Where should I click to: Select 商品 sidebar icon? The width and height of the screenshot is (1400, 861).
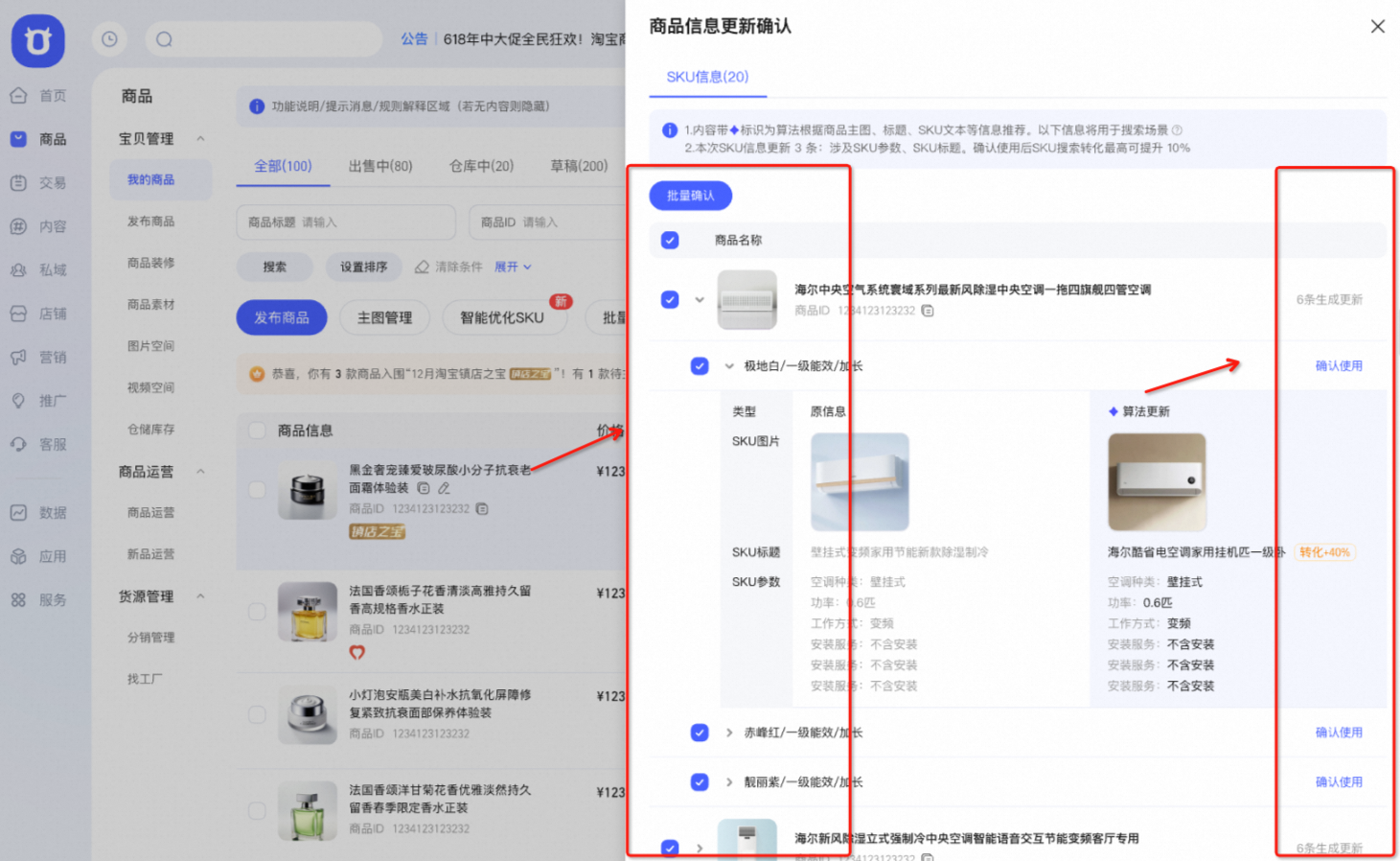[18, 138]
